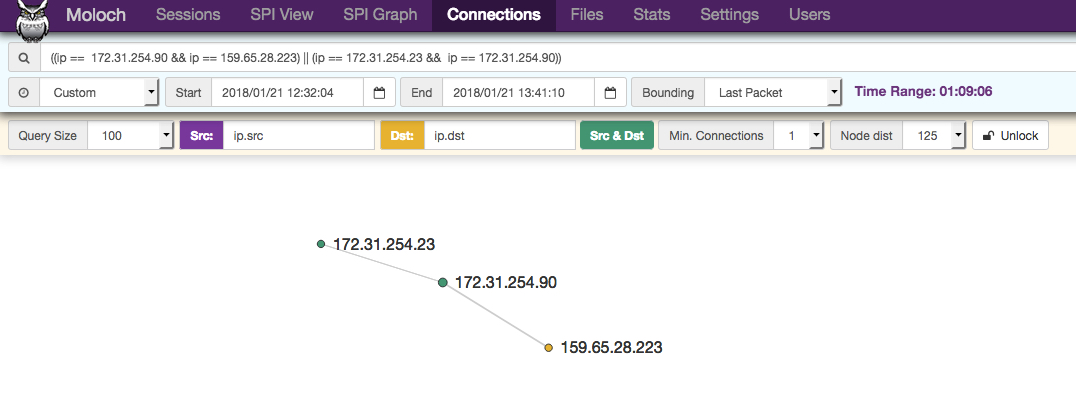This screenshot has height=413, width=1076.
Task: Click the Moloch brand link
Action: tap(96, 14)
